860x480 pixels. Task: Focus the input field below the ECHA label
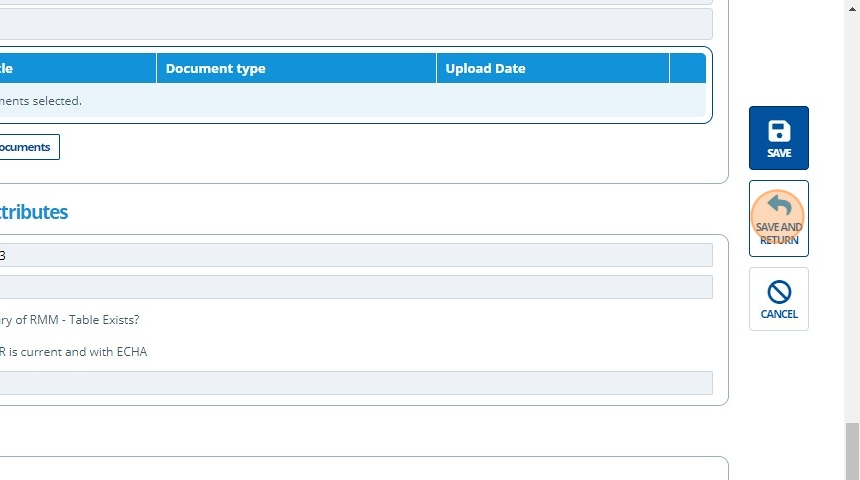click(x=356, y=383)
